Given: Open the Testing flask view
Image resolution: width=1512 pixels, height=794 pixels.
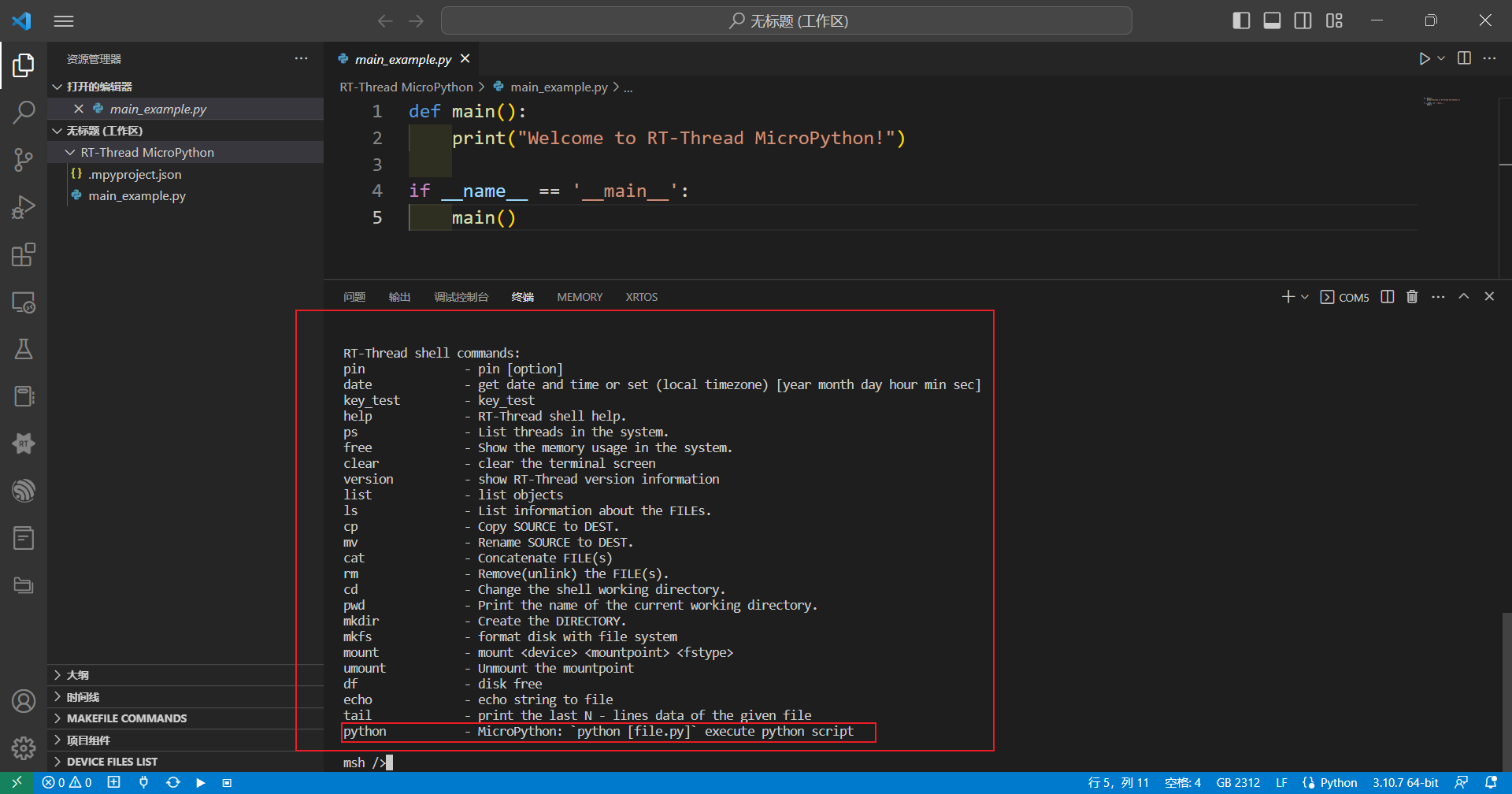Looking at the screenshot, I should click(x=24, y=349).
